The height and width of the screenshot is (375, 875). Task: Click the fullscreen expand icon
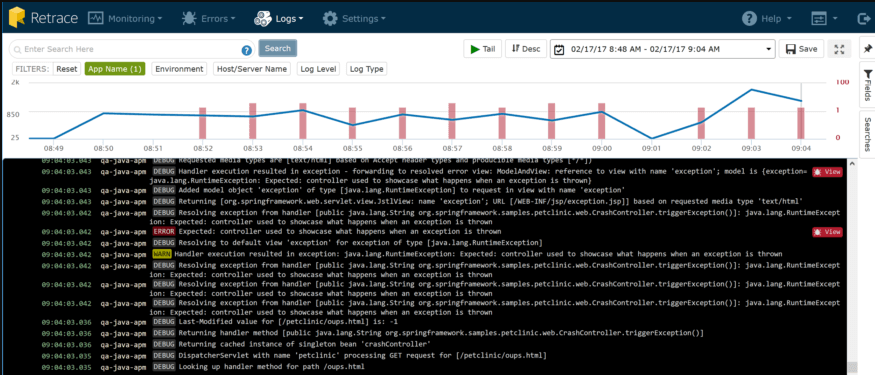point(839,49)
